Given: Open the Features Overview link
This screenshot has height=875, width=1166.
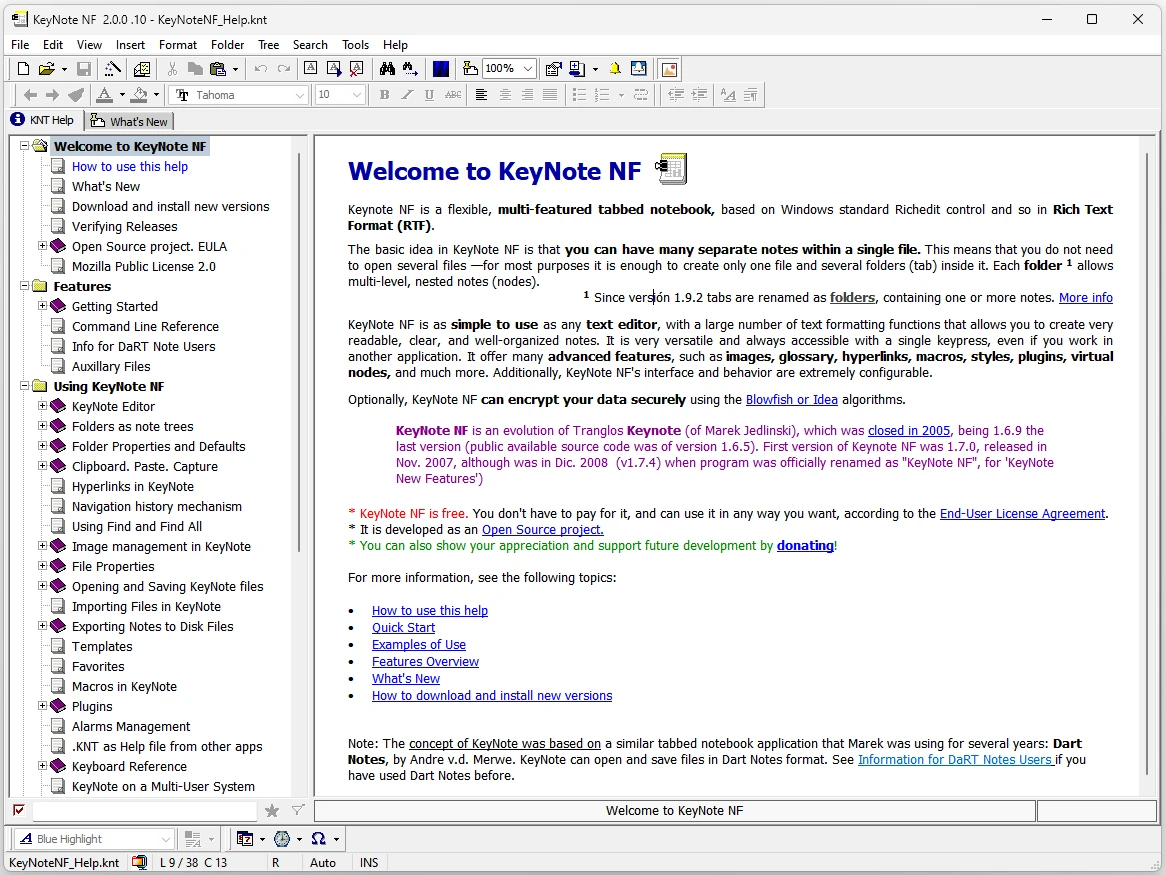Looking at the screenshot, I should [x=425, y=662].
